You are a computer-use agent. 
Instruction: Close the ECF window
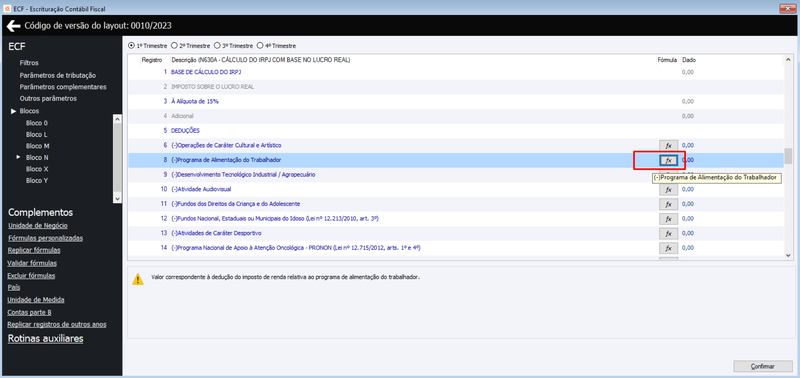tap(788, 8)
